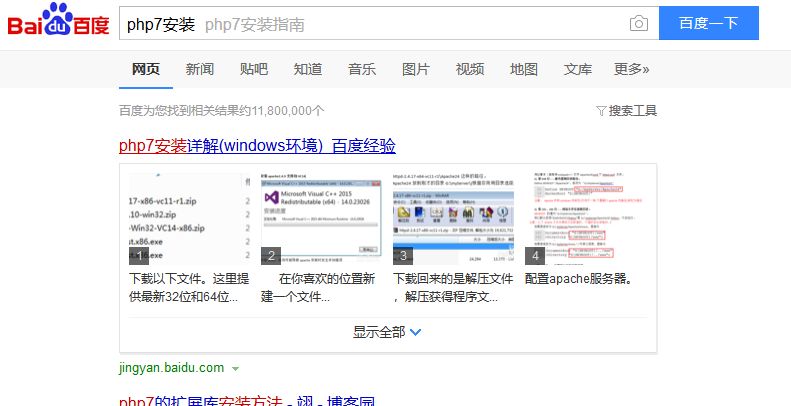Open step 2 Visual C++ 2015 thumbnail

point(321,218)
